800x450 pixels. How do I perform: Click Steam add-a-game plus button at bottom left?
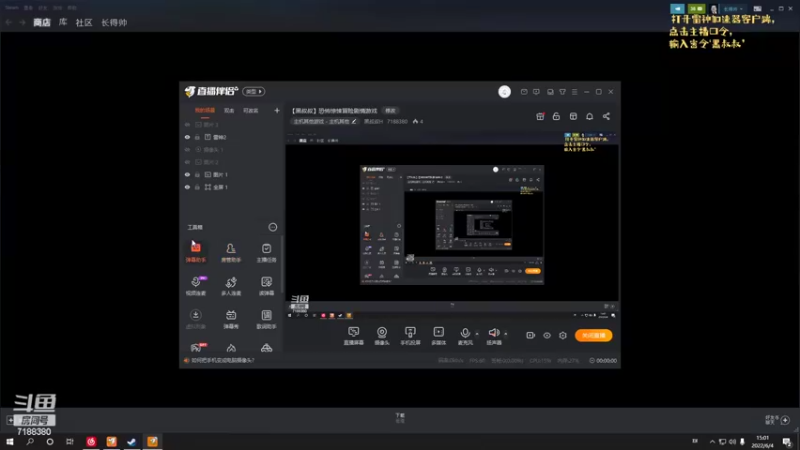pos(10,420)
